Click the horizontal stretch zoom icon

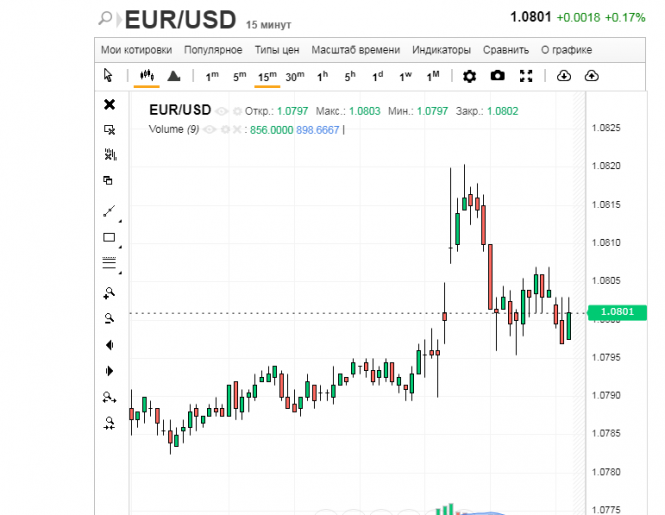tap(109, 397)
